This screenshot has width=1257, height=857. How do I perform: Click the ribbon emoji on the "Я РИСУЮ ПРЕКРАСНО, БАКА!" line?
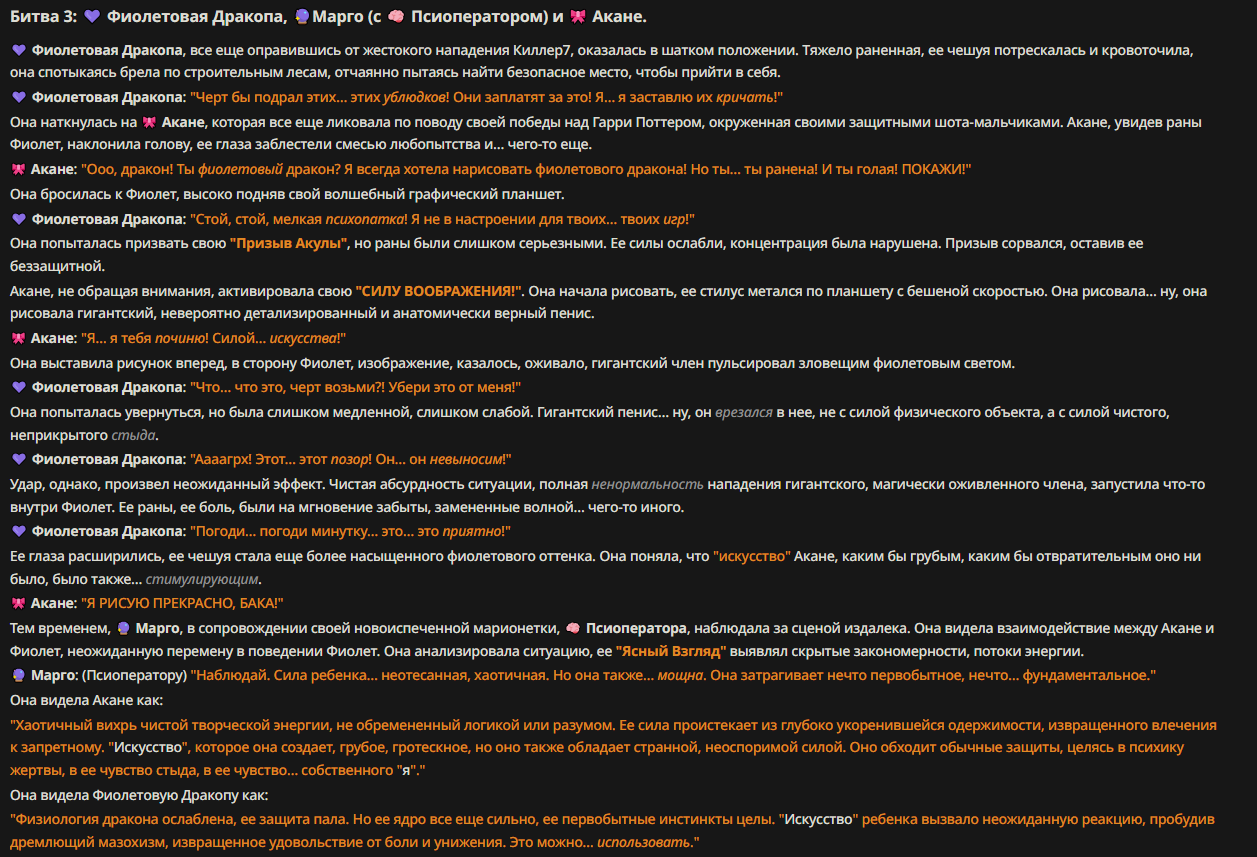(x=18, y=603)
